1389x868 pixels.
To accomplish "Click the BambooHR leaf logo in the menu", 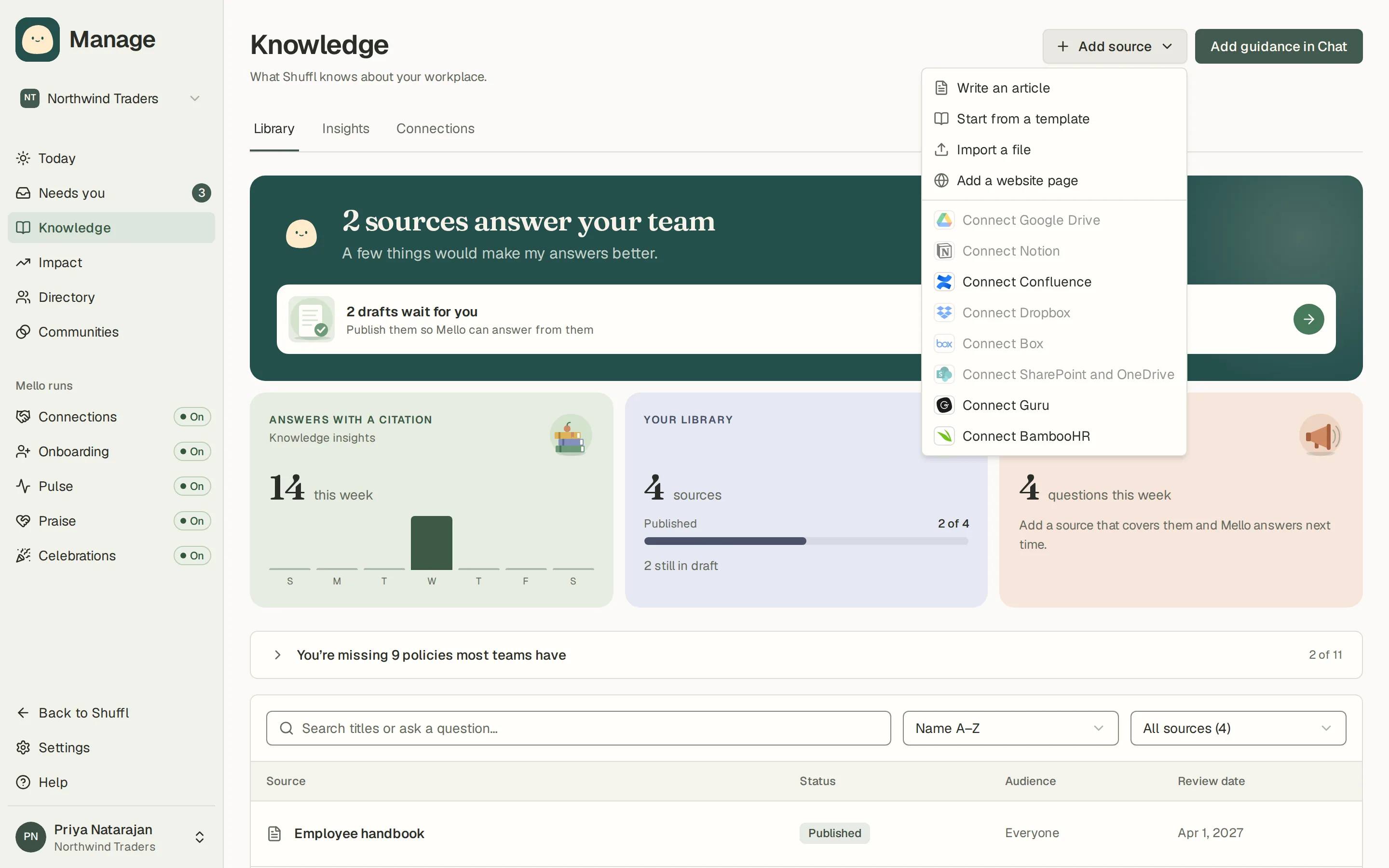I will (x=944, y=436).
